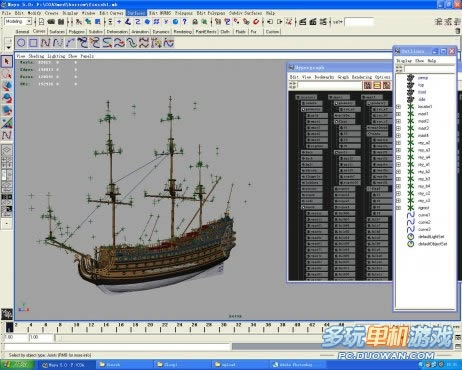The width and height of the screenshot is (462, 370).
Task: Switch to the Polygons shelf tab
Action: (77, 32)
